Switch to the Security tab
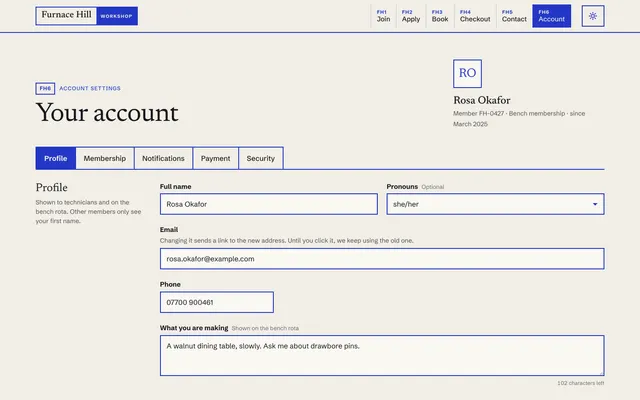The width and height of the screenshot is (640, 400). (260, 158)
